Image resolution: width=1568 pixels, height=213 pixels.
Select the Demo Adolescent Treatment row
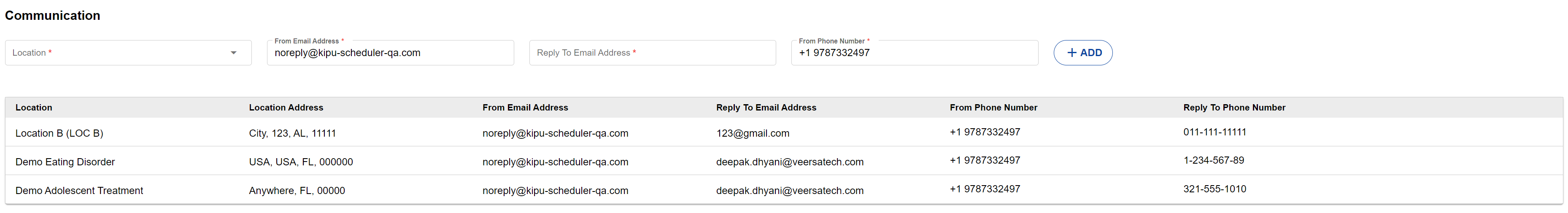79,191
